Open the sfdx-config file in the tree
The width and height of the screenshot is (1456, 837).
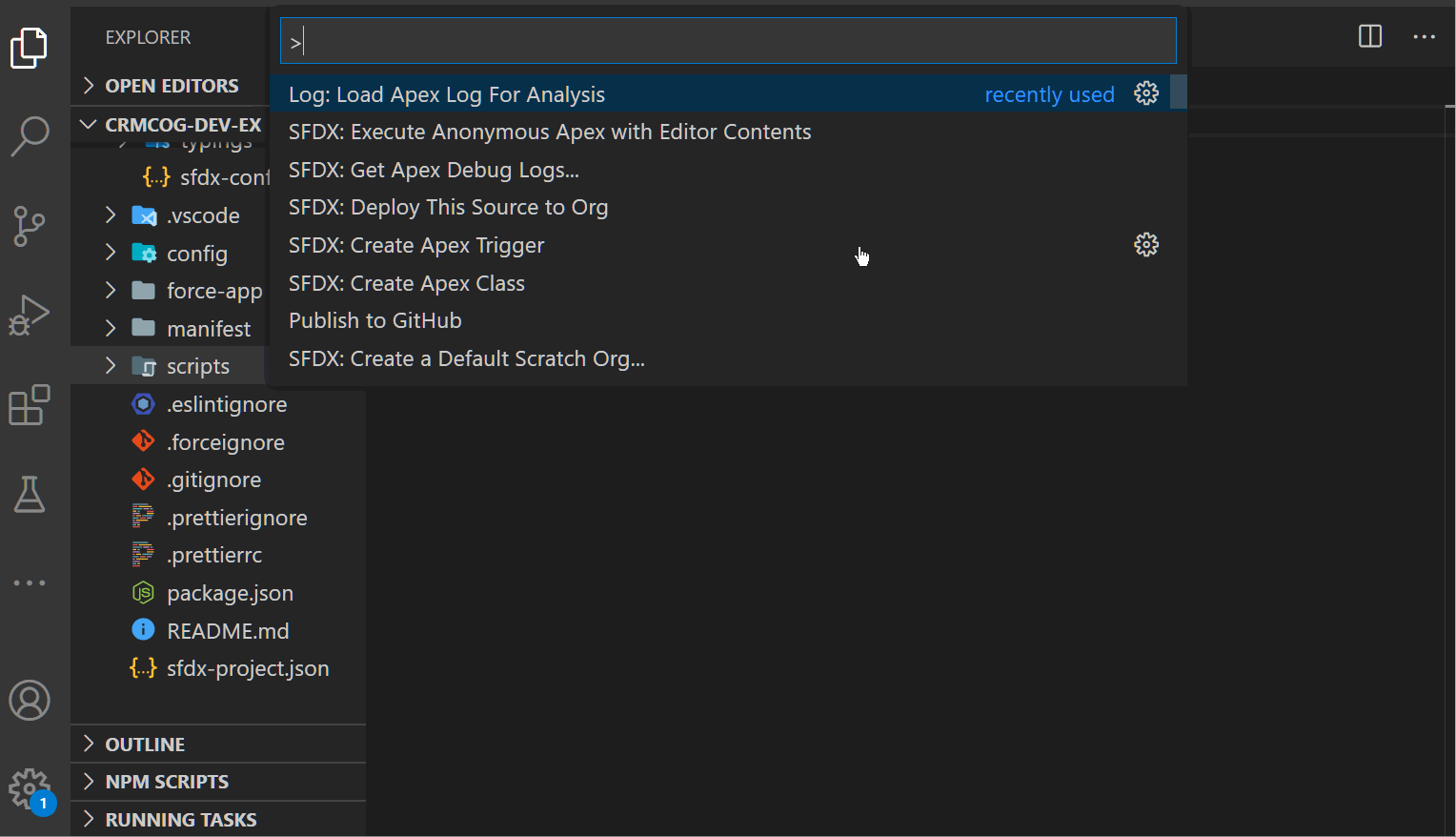(x=225, y=177)
